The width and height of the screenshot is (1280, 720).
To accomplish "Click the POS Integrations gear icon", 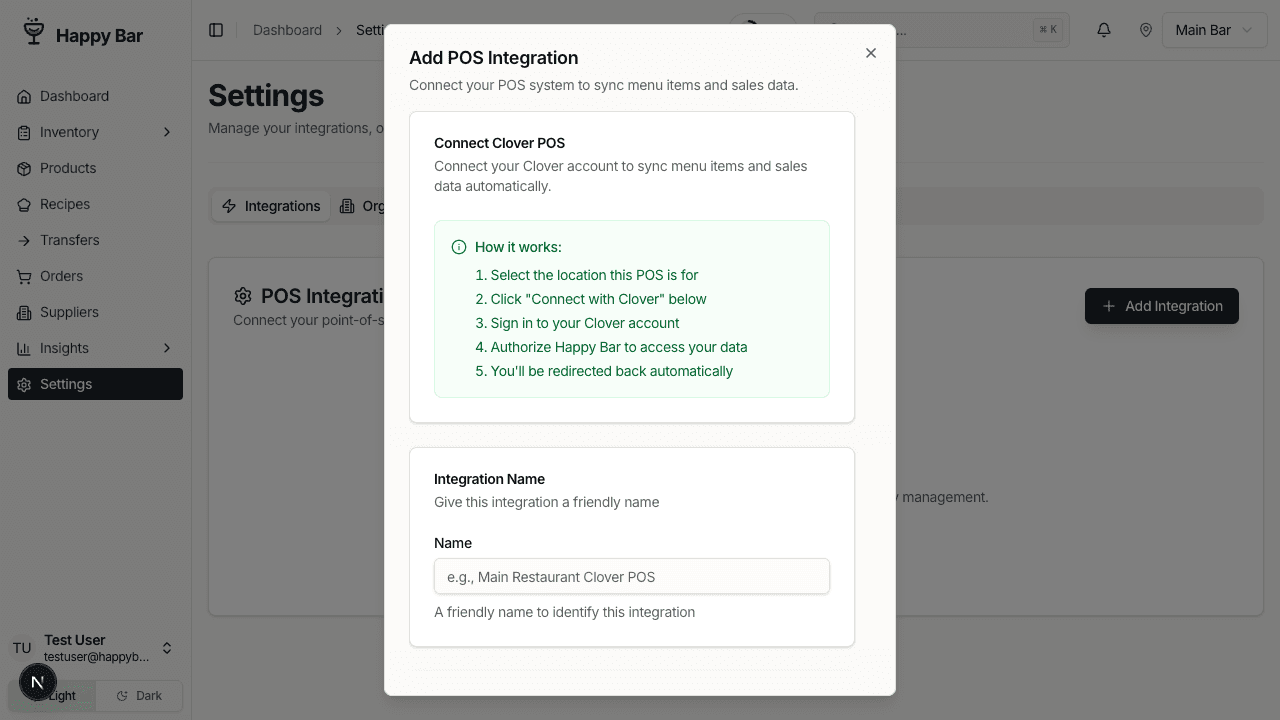I will point(243,296).
